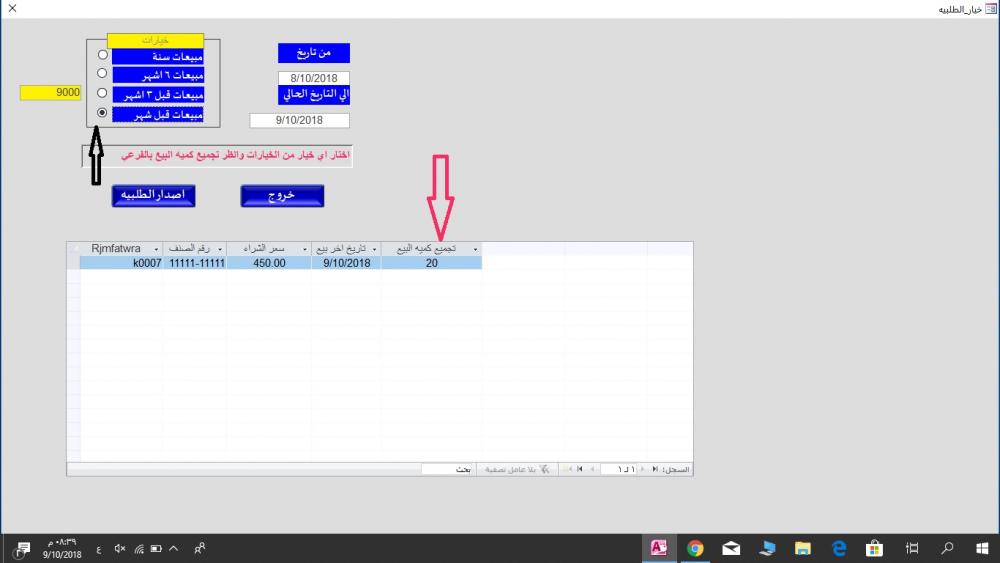Click the start date field 8/10/2018
This screenshot has width=1000, height=563.
(x=314, y=78)
